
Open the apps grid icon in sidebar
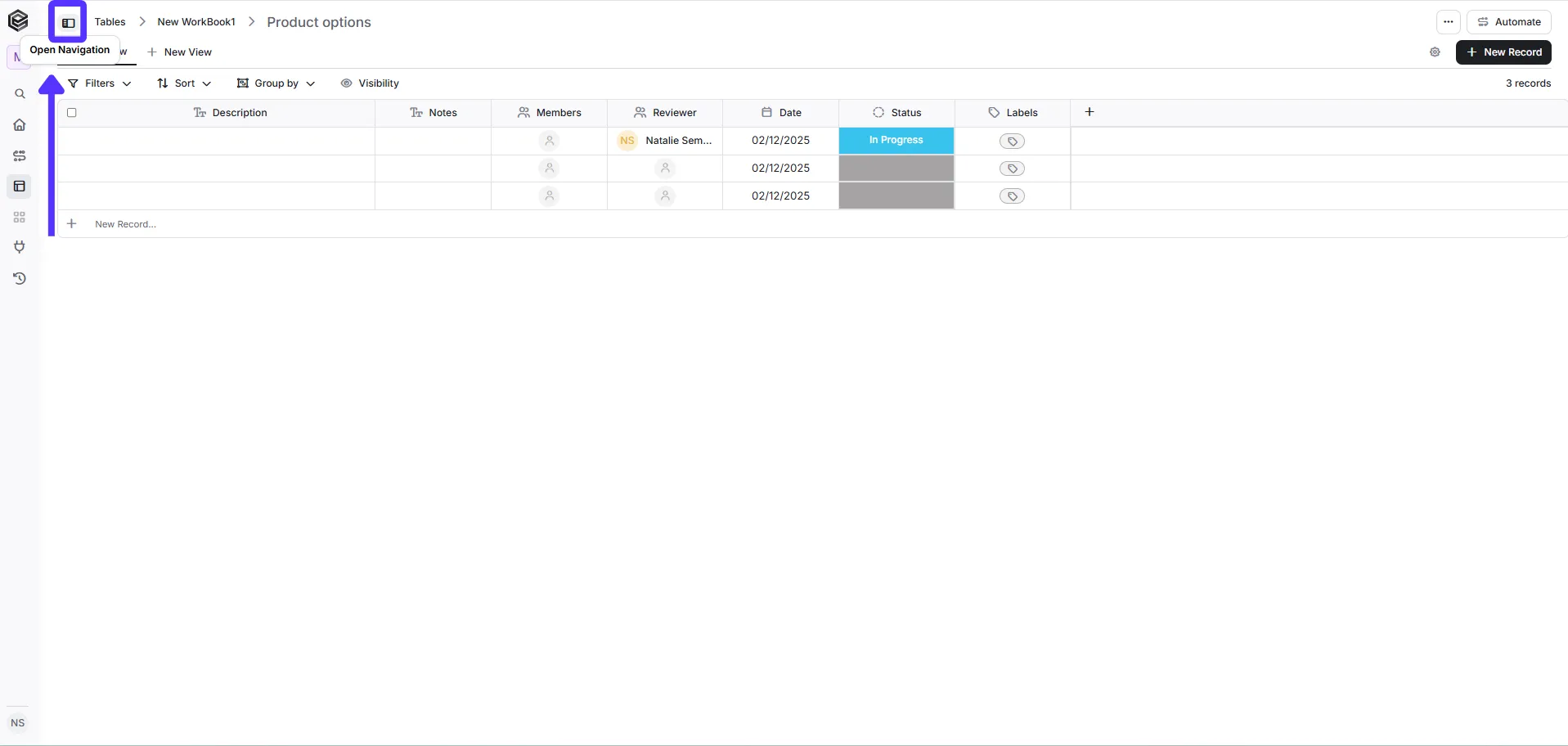[x=20, y=218]
